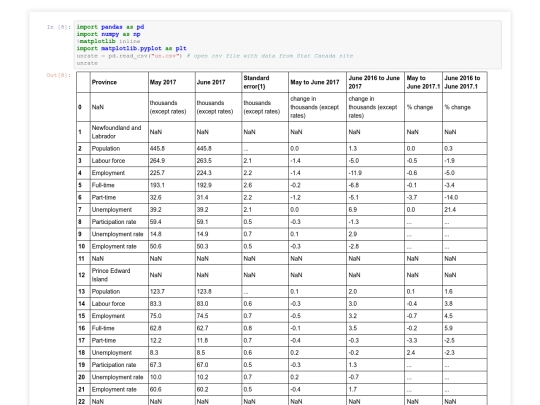The width and height of the screenshot is (540, 405).
Task: Select the Province column header
Action: tap(119, 82)
